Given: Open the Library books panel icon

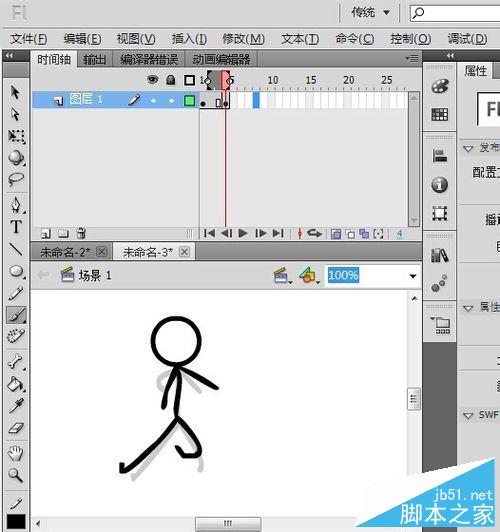Looking at the screenshot, I should (440, 255).
